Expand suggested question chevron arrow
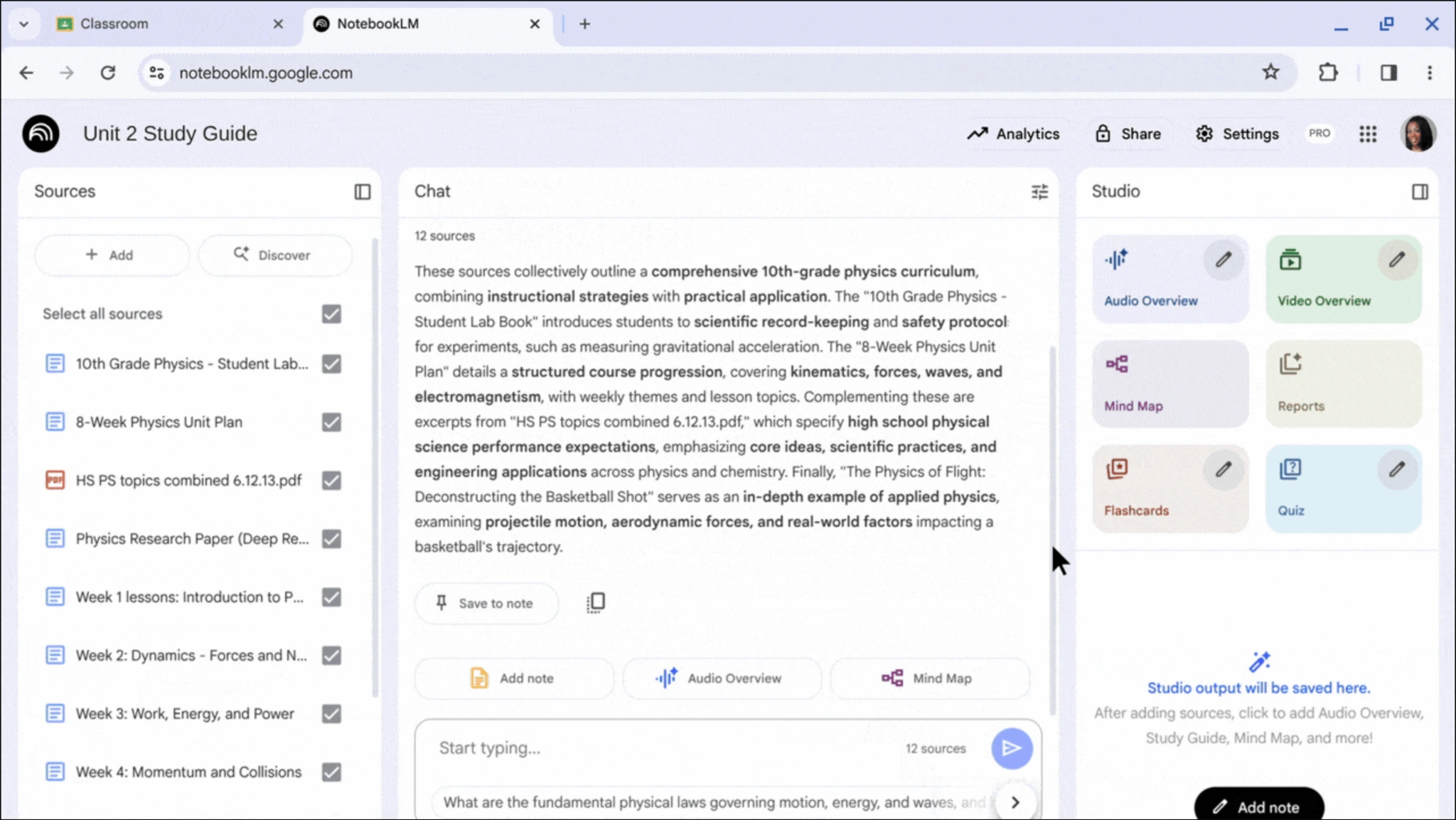This screenshot has width=1456, height=820. [x=1015, y=802]
